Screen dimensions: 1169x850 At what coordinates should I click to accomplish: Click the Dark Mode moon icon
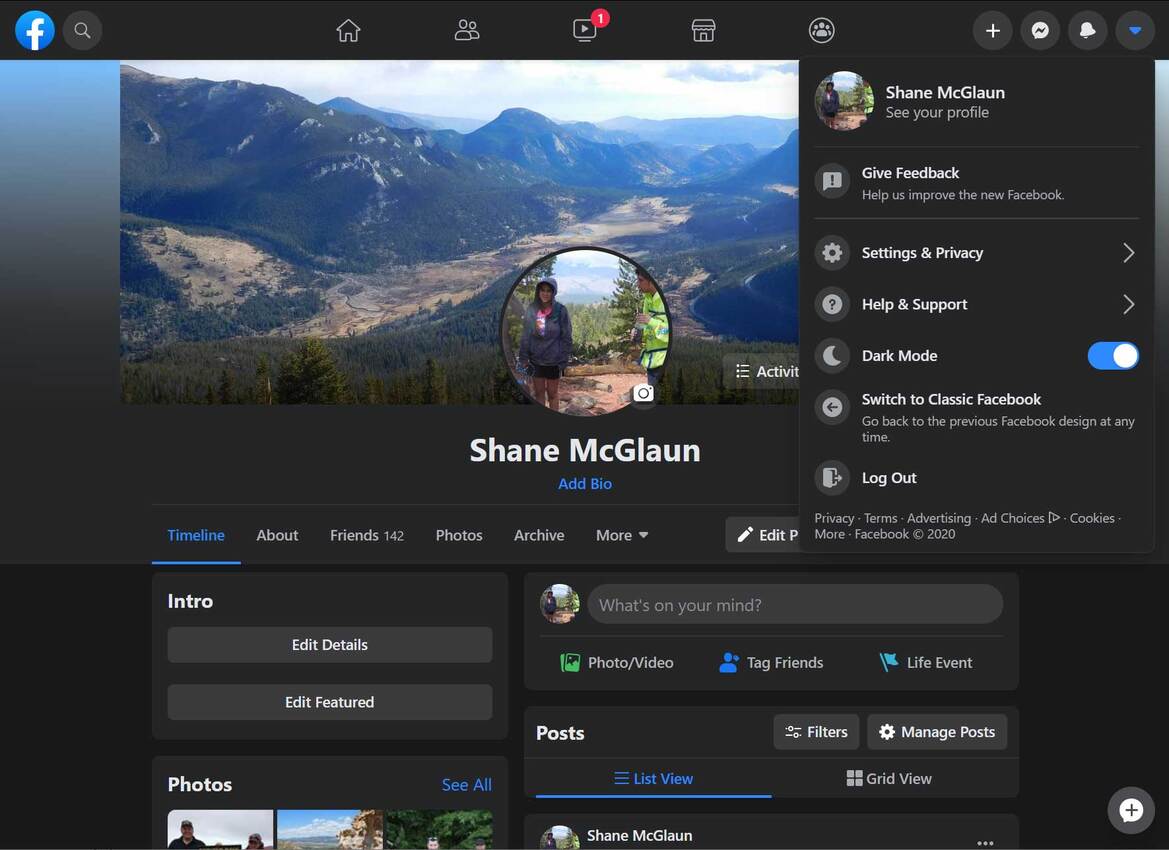[x=832, y=356]
